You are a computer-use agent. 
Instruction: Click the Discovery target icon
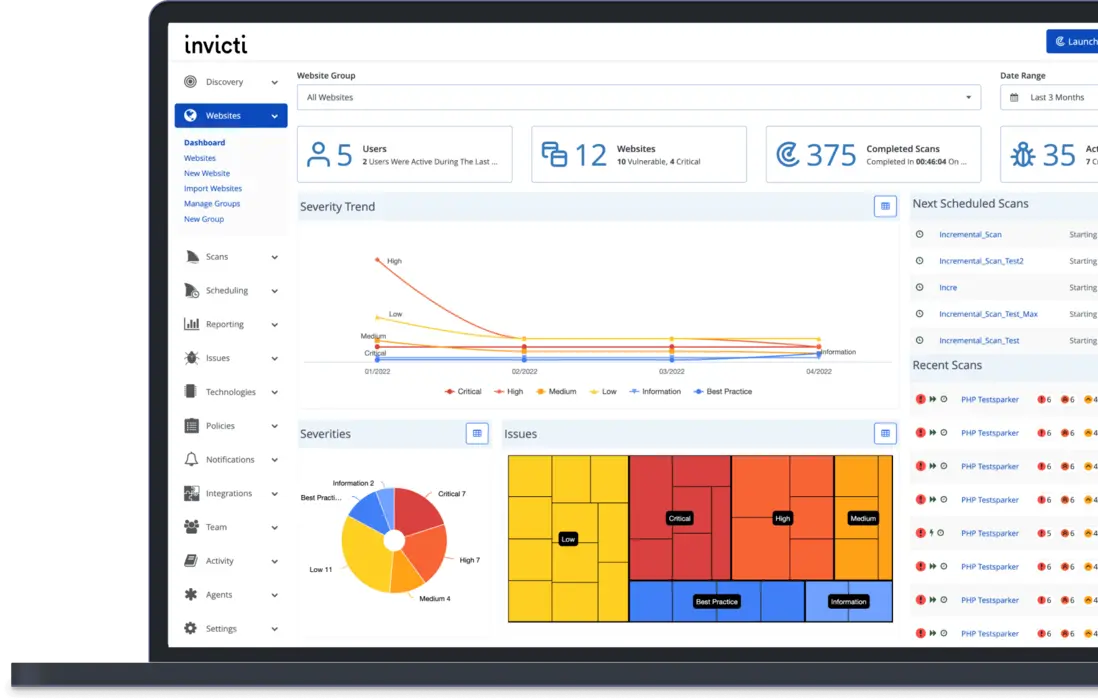click(190, 81)
